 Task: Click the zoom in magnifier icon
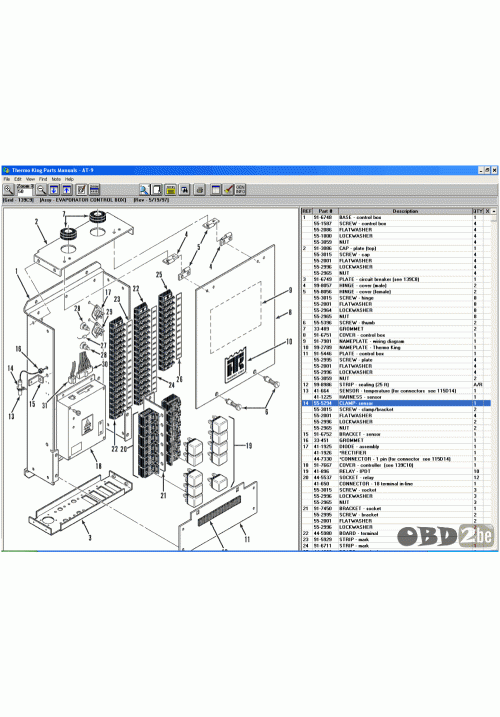[x=8, y=189]
